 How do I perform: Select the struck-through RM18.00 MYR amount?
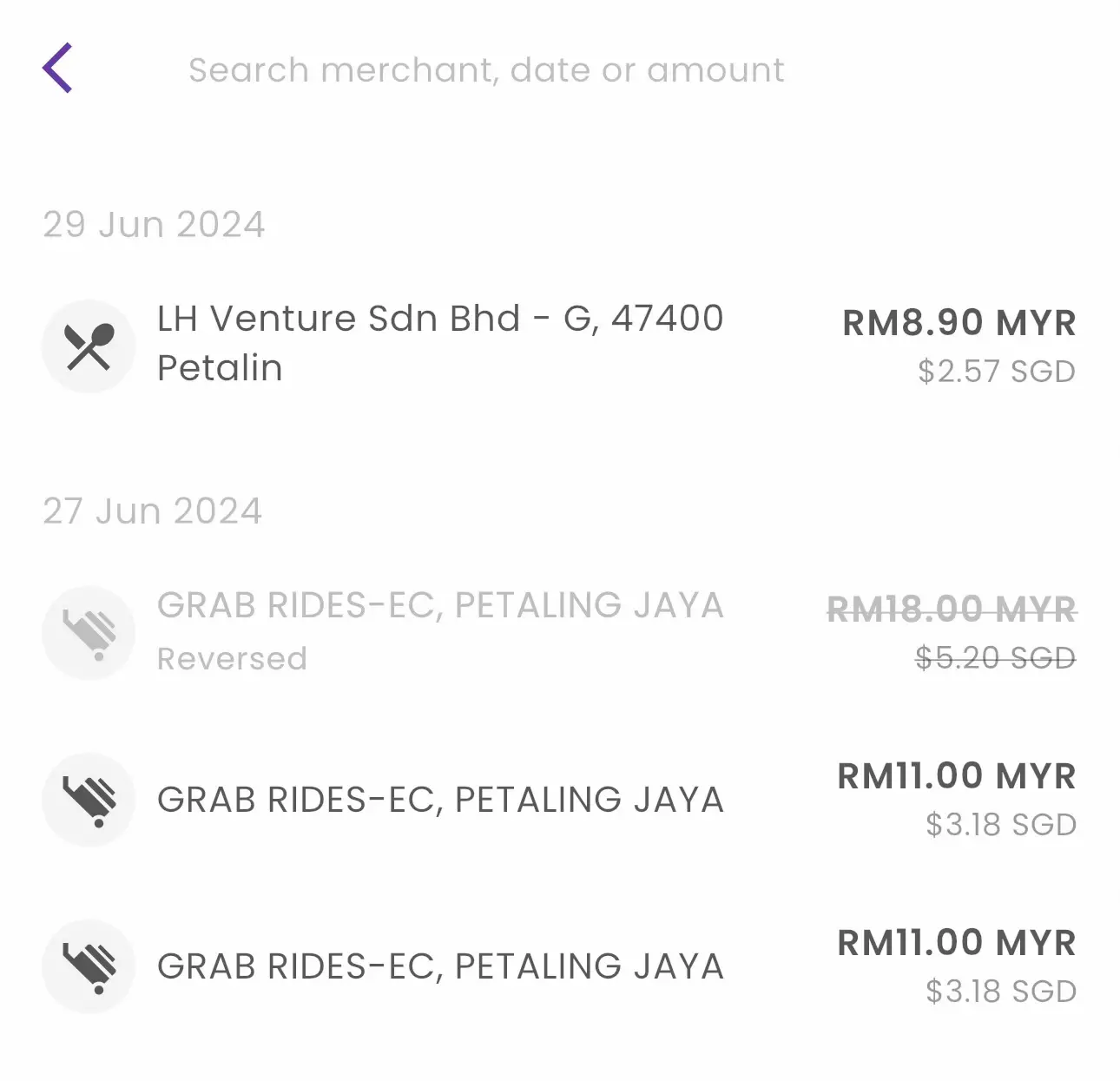[x=952, y=610]
